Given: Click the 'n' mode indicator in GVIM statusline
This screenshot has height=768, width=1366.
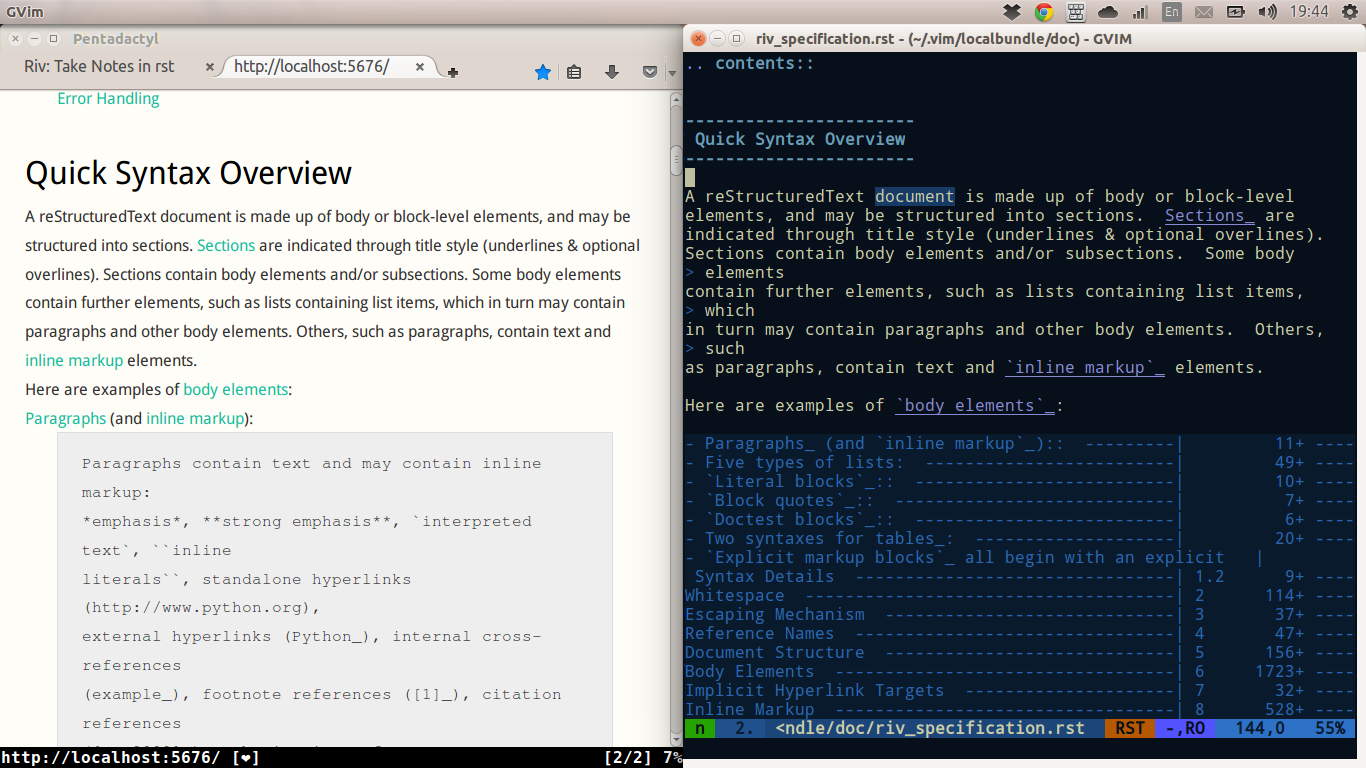Looking at the screenshot, I should click(x=700, y=728).
